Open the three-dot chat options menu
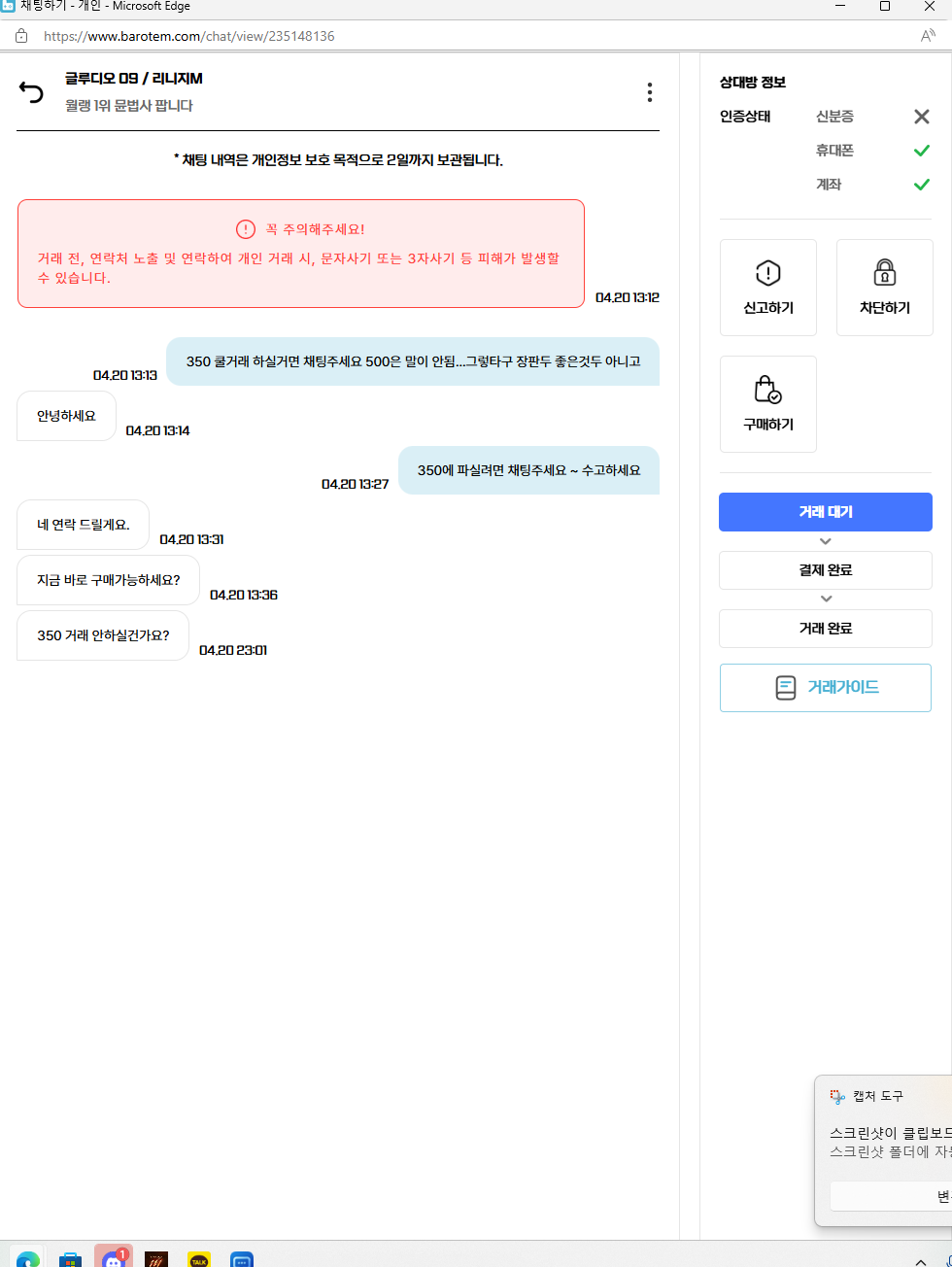Image resolution: width=952 pixels, height=1267 pixels. point(649,91)
